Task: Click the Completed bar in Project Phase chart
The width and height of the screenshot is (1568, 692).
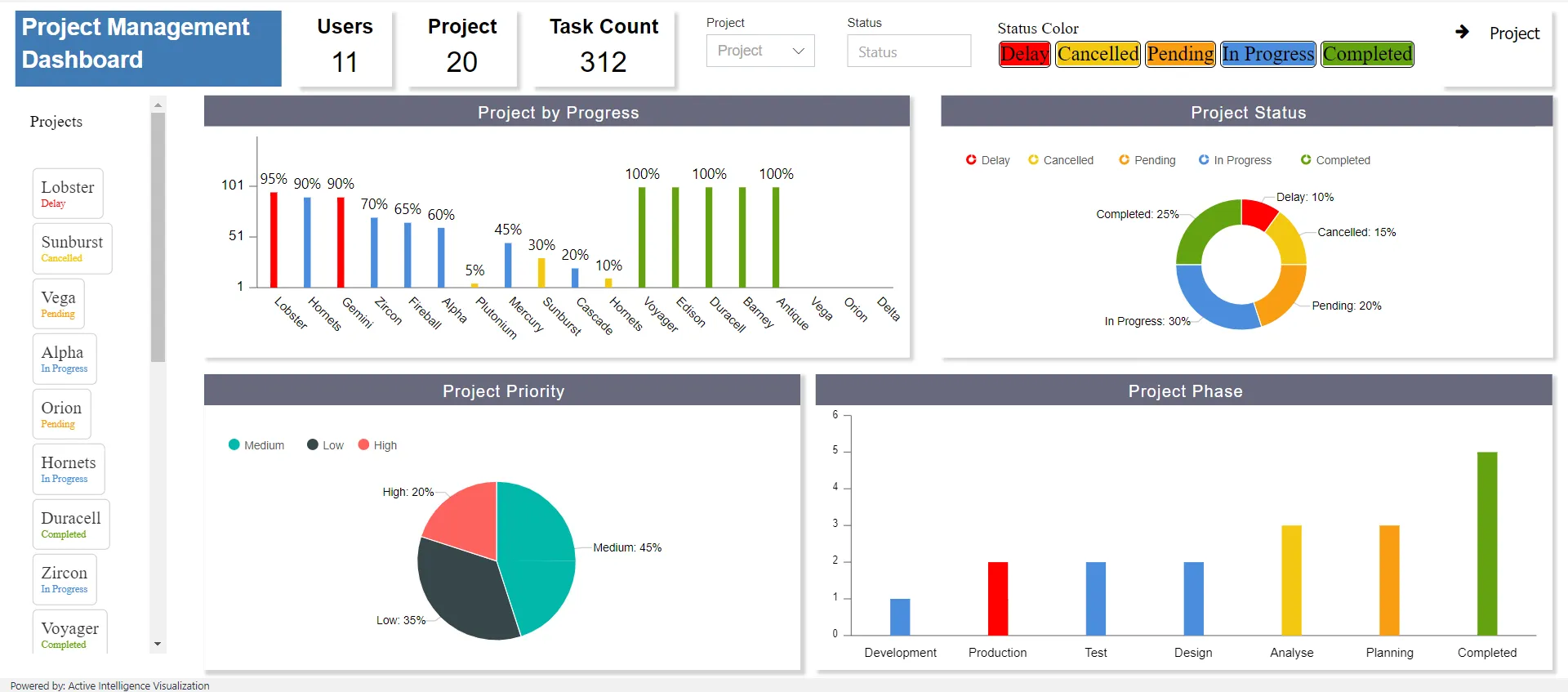Action: pyautogui.click(x=1487, y=543)
